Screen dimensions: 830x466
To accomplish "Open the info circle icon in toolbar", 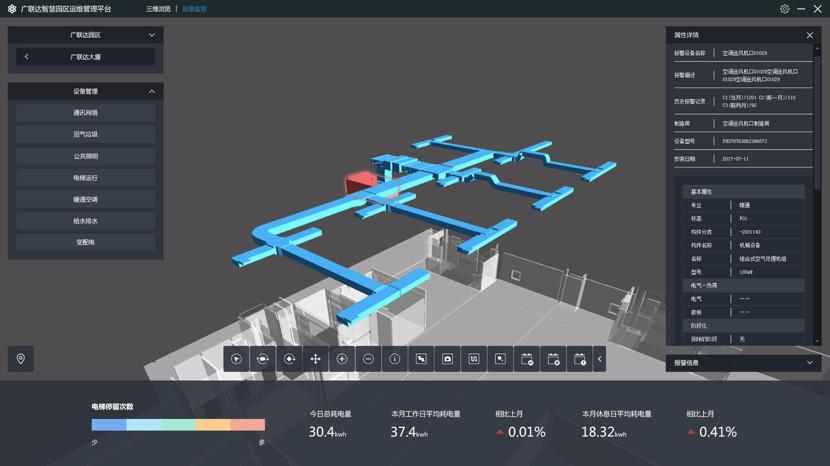I will [395, 359].
